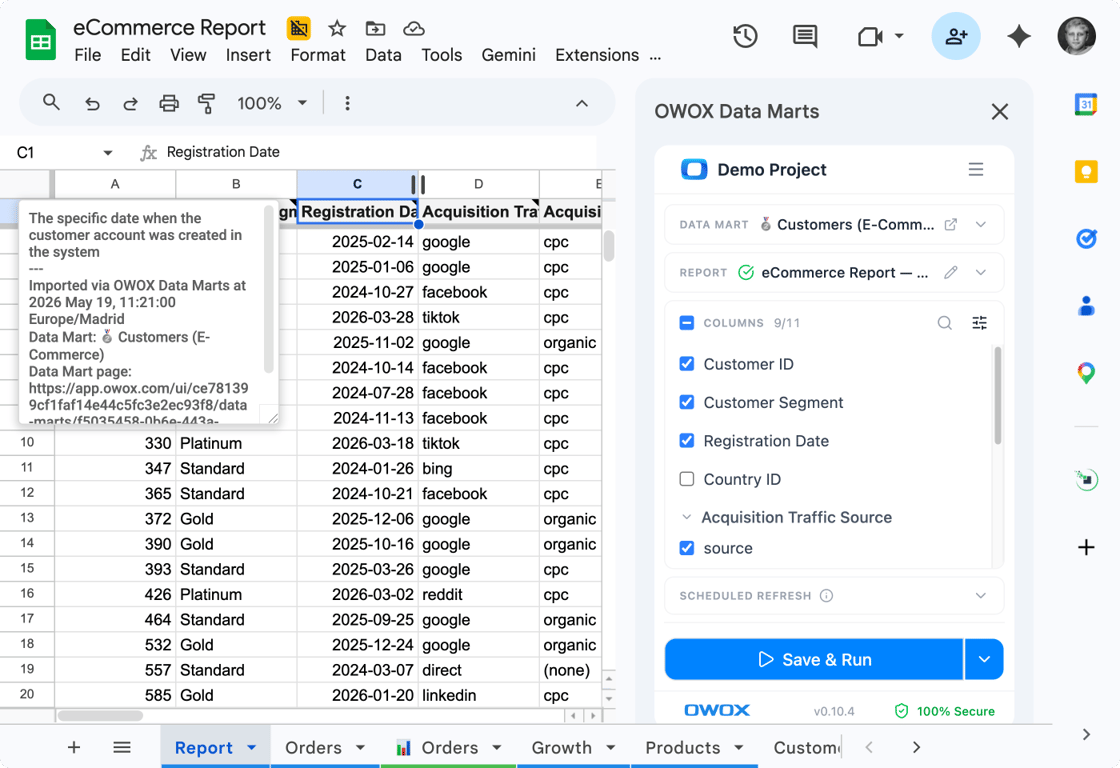Click the add new sheet plus button
Image resolution: width=1120 pixels, height=768 pixels.
pyautogui.click(x=74, y=747)
